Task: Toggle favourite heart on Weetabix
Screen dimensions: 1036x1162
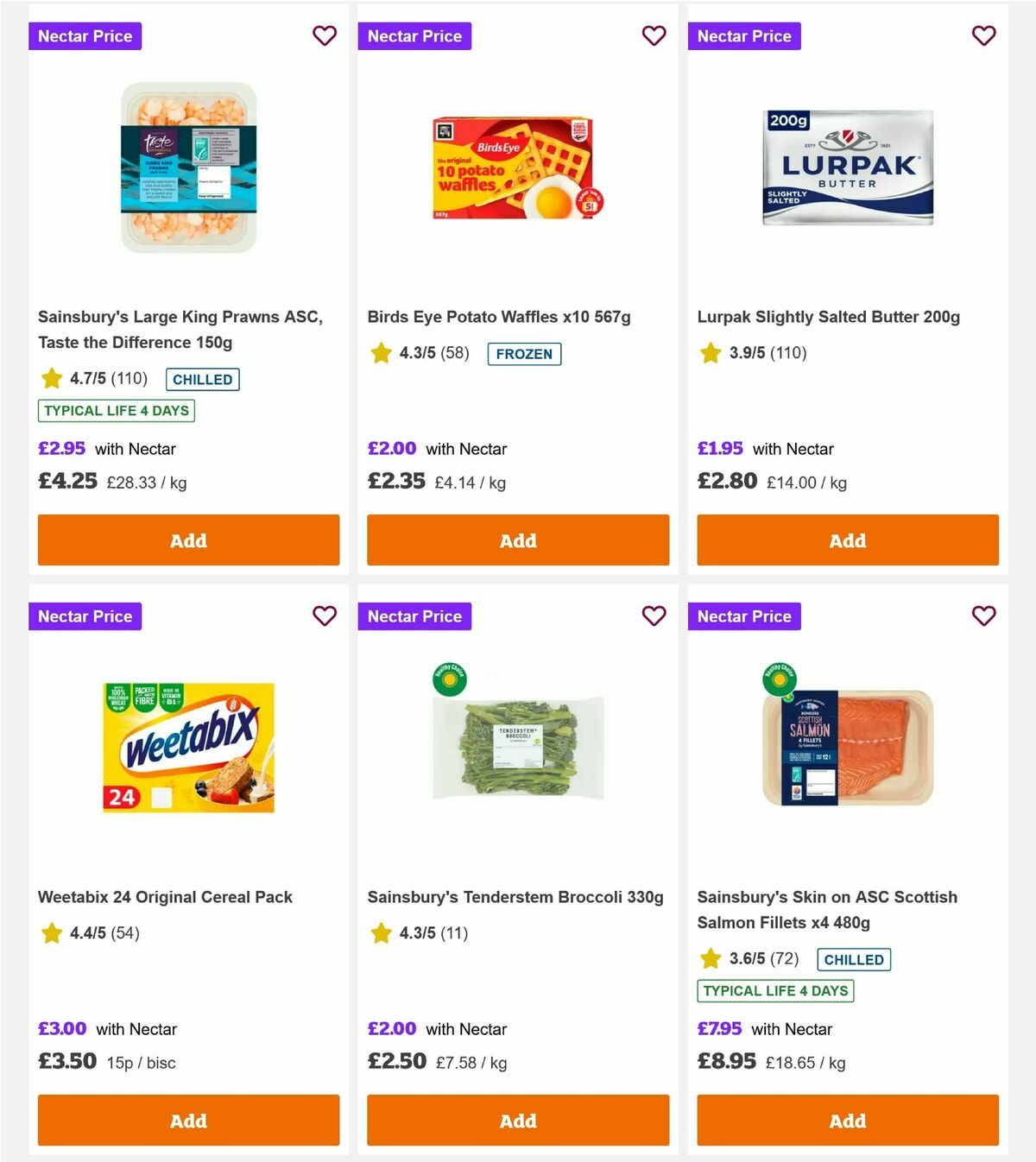Action: pos(324,616)
